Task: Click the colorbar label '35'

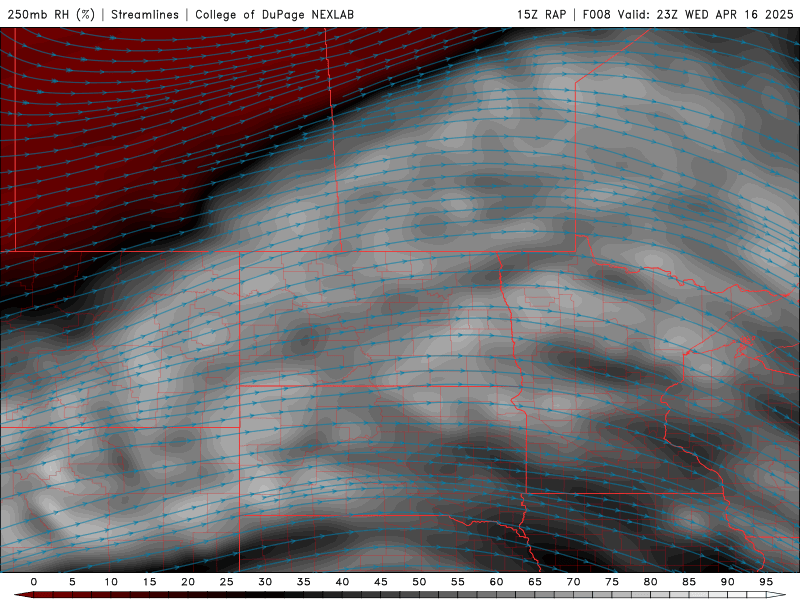Action: 304,582
